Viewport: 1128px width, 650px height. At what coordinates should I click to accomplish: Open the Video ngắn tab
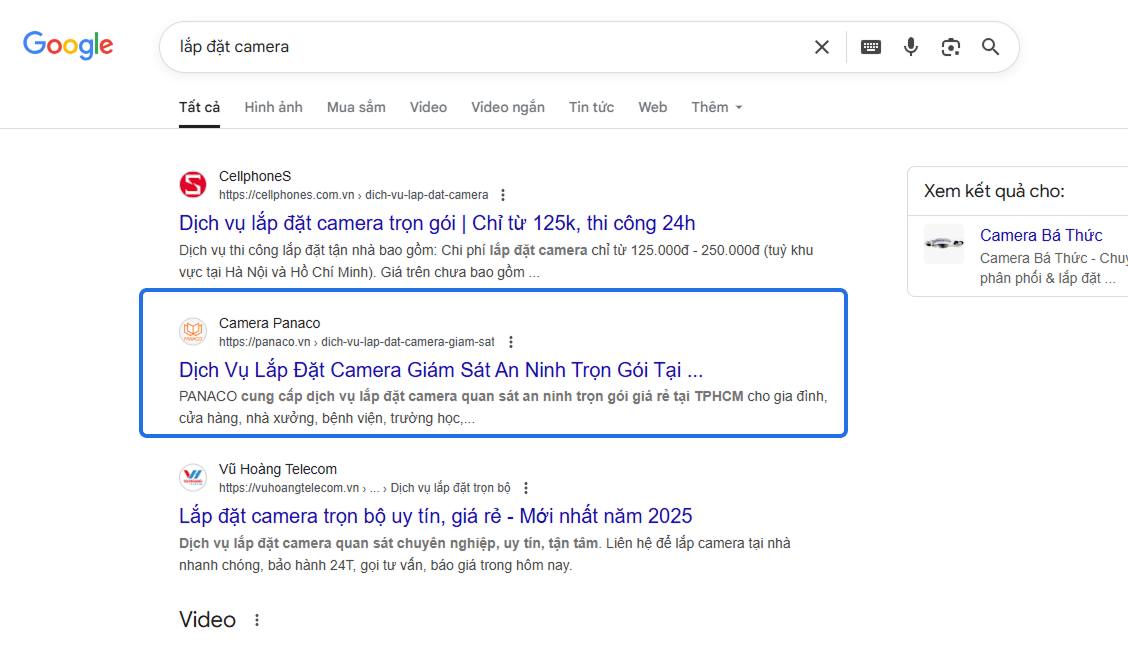point(508,107)
